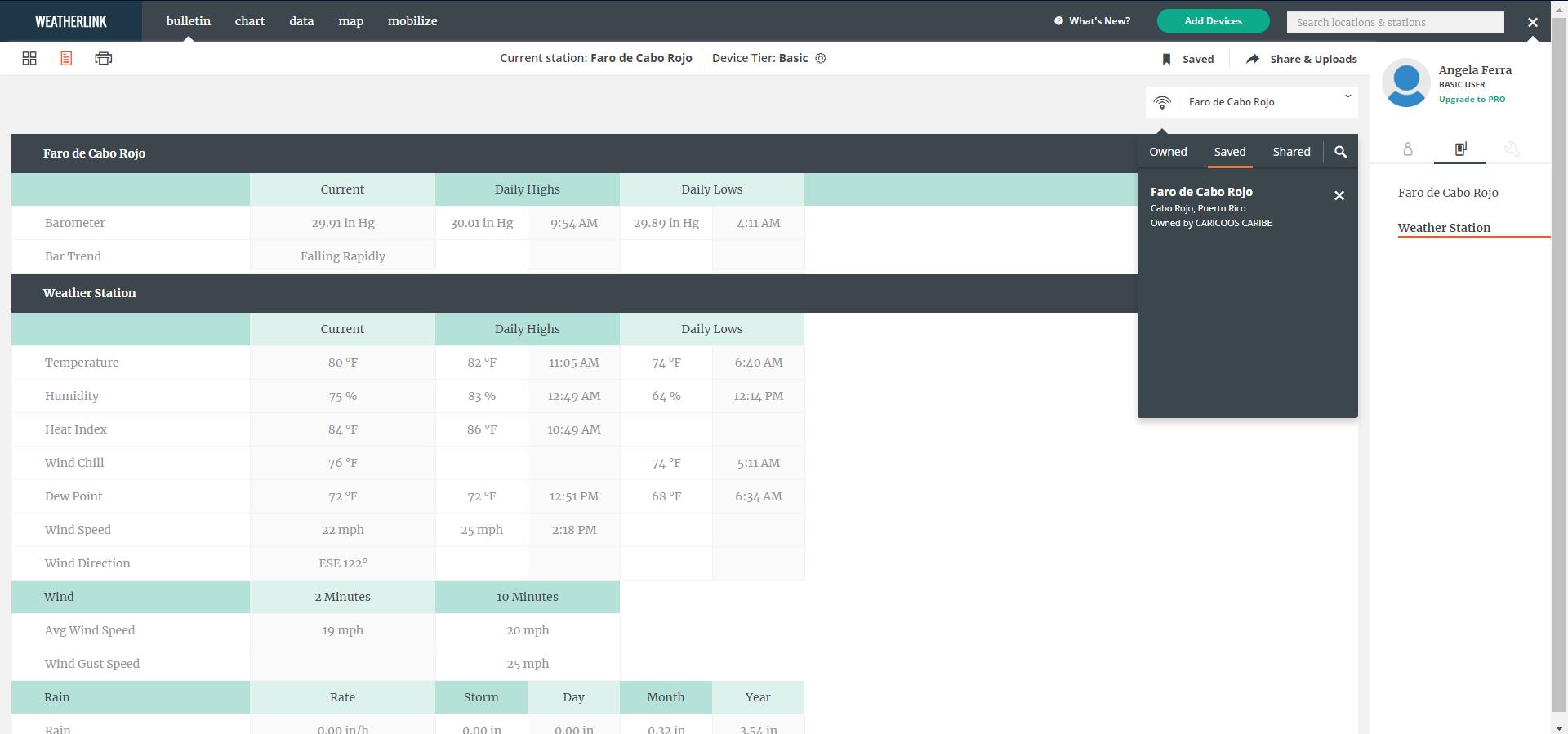Click the Add Devices button
Viewport: 1568px width, 734px height.
pyautogui.click(x=1213, y=21)
